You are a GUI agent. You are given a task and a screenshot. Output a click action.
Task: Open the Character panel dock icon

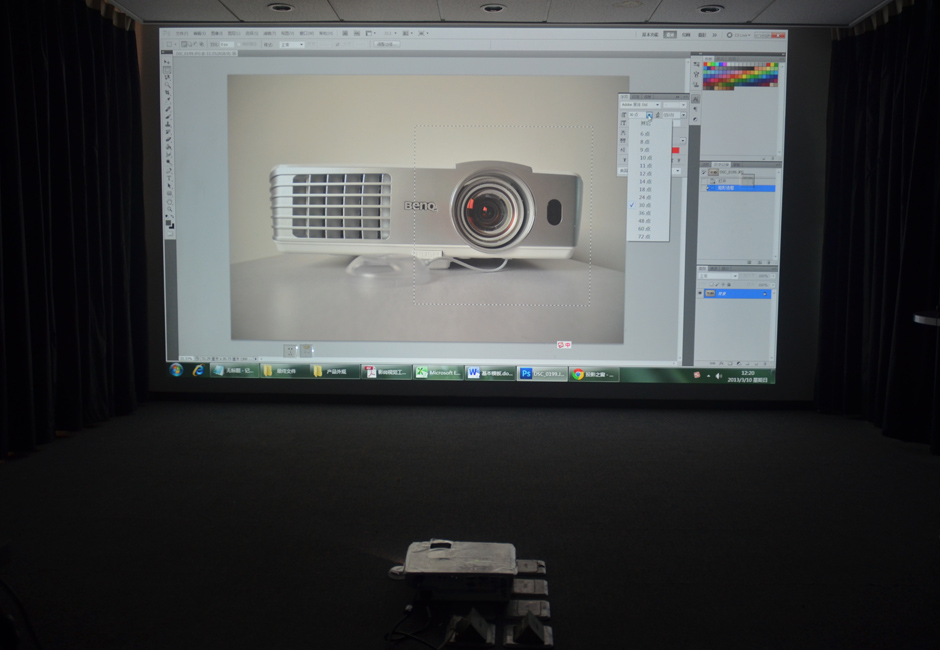[x=695, y=98]
